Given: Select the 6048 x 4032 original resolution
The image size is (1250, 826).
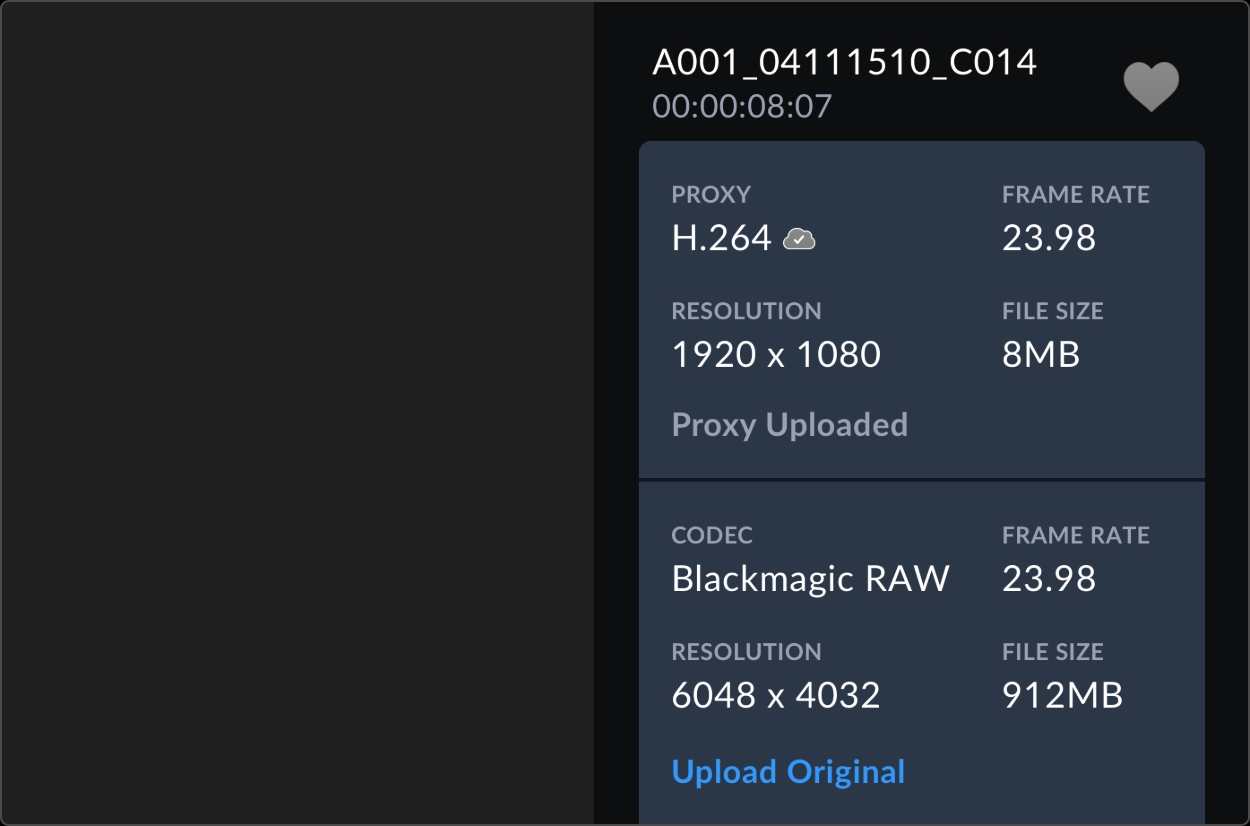Looking at the screenshot, I should (x=776, y=695).
